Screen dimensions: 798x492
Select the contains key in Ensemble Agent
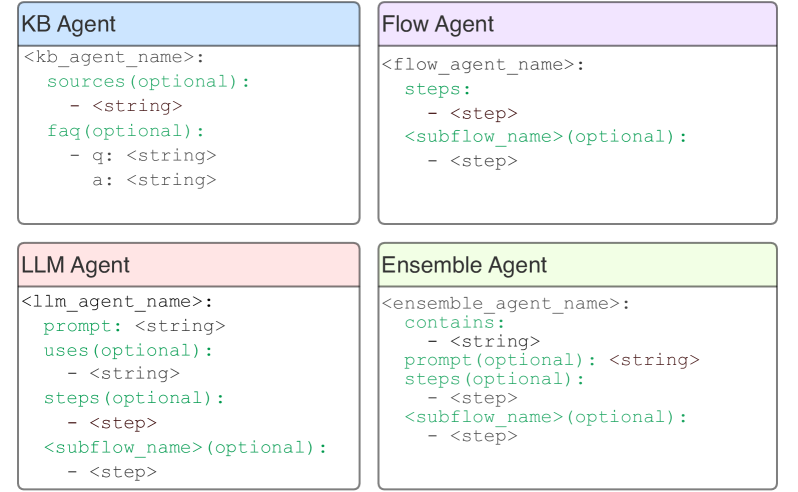pos(455,322)
